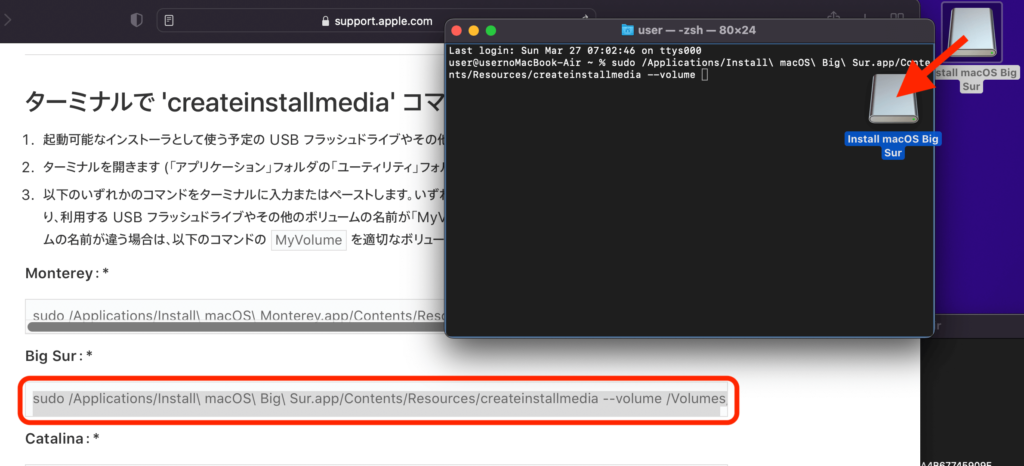Click the gray Install macOS Big Sur desktop label
The width and height of the screenshot is (1024, 466).
[975, 78]
